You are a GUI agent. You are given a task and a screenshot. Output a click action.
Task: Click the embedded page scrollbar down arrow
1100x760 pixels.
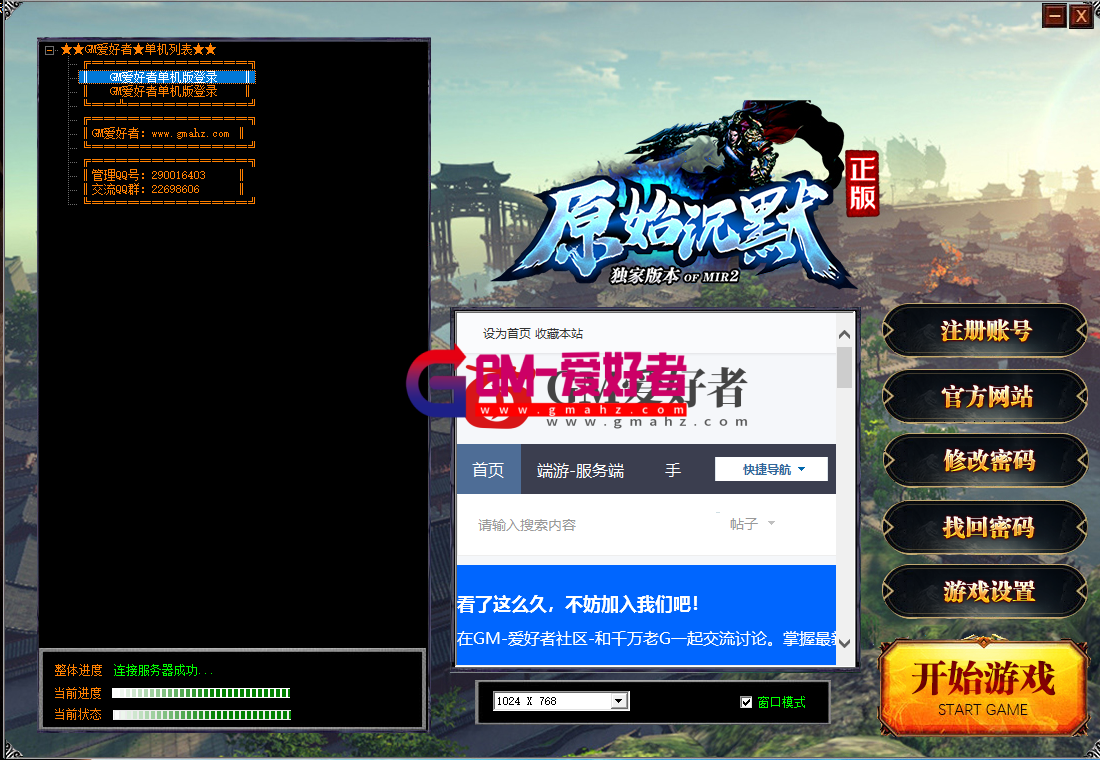point(845,643)
